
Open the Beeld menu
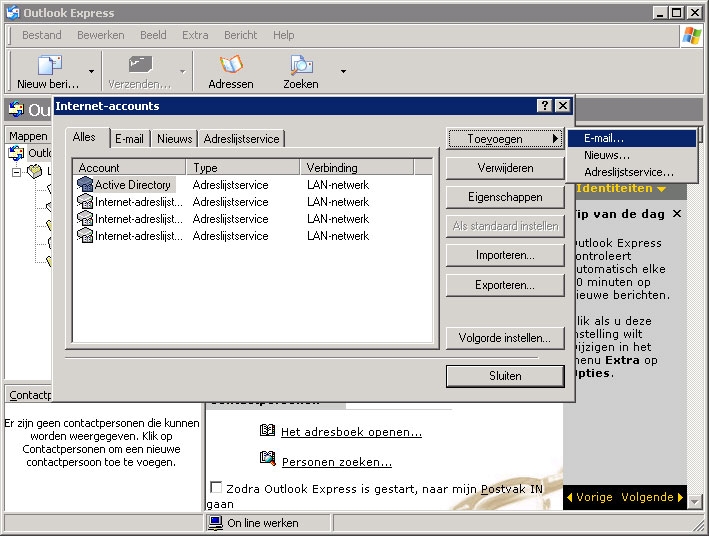point(153,35)
